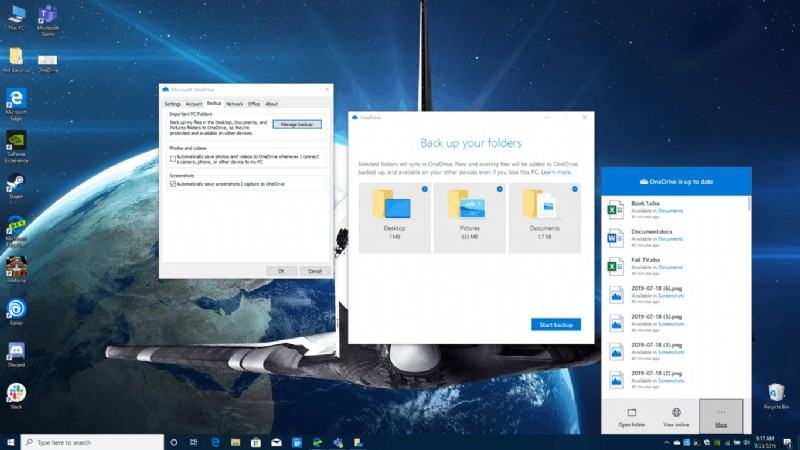The width and height of the screenshot is (800, 450).
Task: Select the Slack desktop shortcut
Action: click(x=16, y=396)
